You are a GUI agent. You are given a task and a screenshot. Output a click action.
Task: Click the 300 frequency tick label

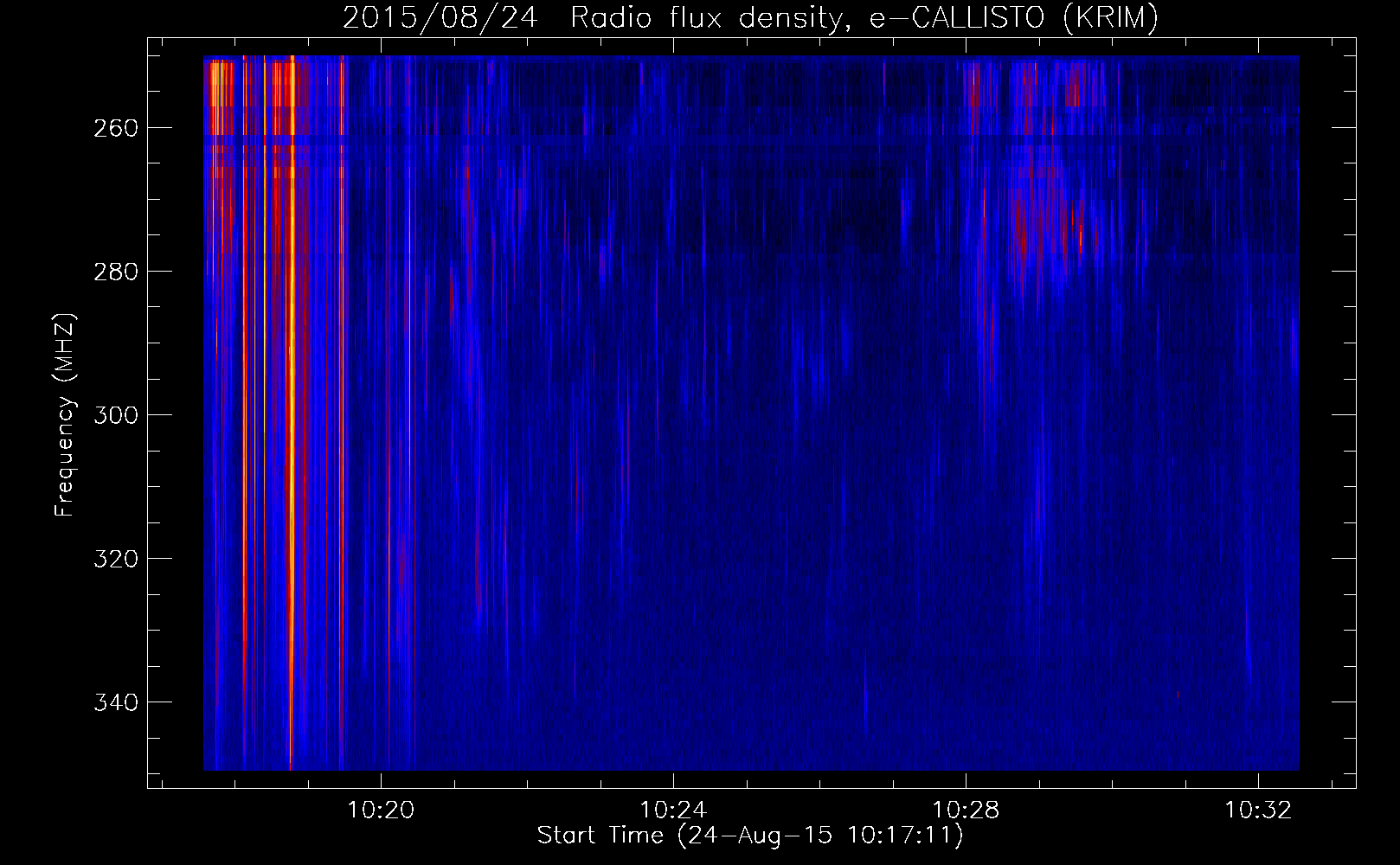click(115, 415)
